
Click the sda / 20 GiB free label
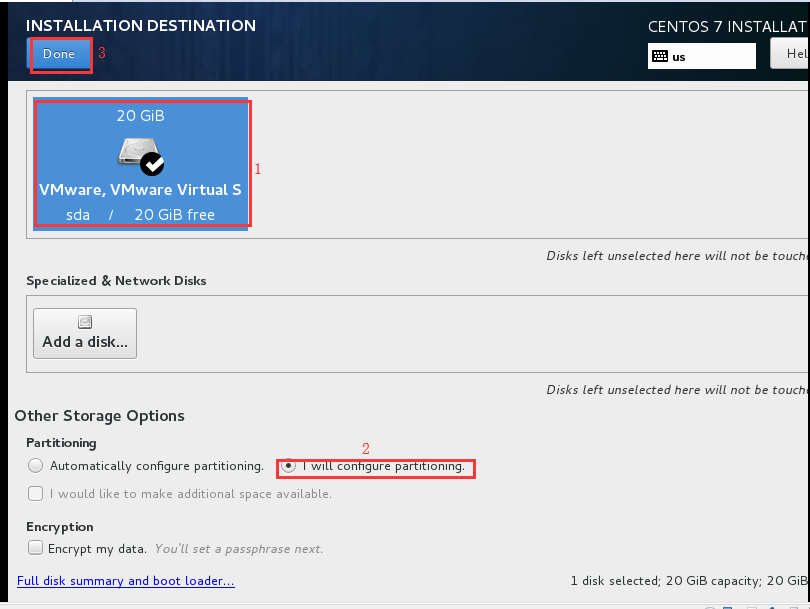(x=141, y=214)
